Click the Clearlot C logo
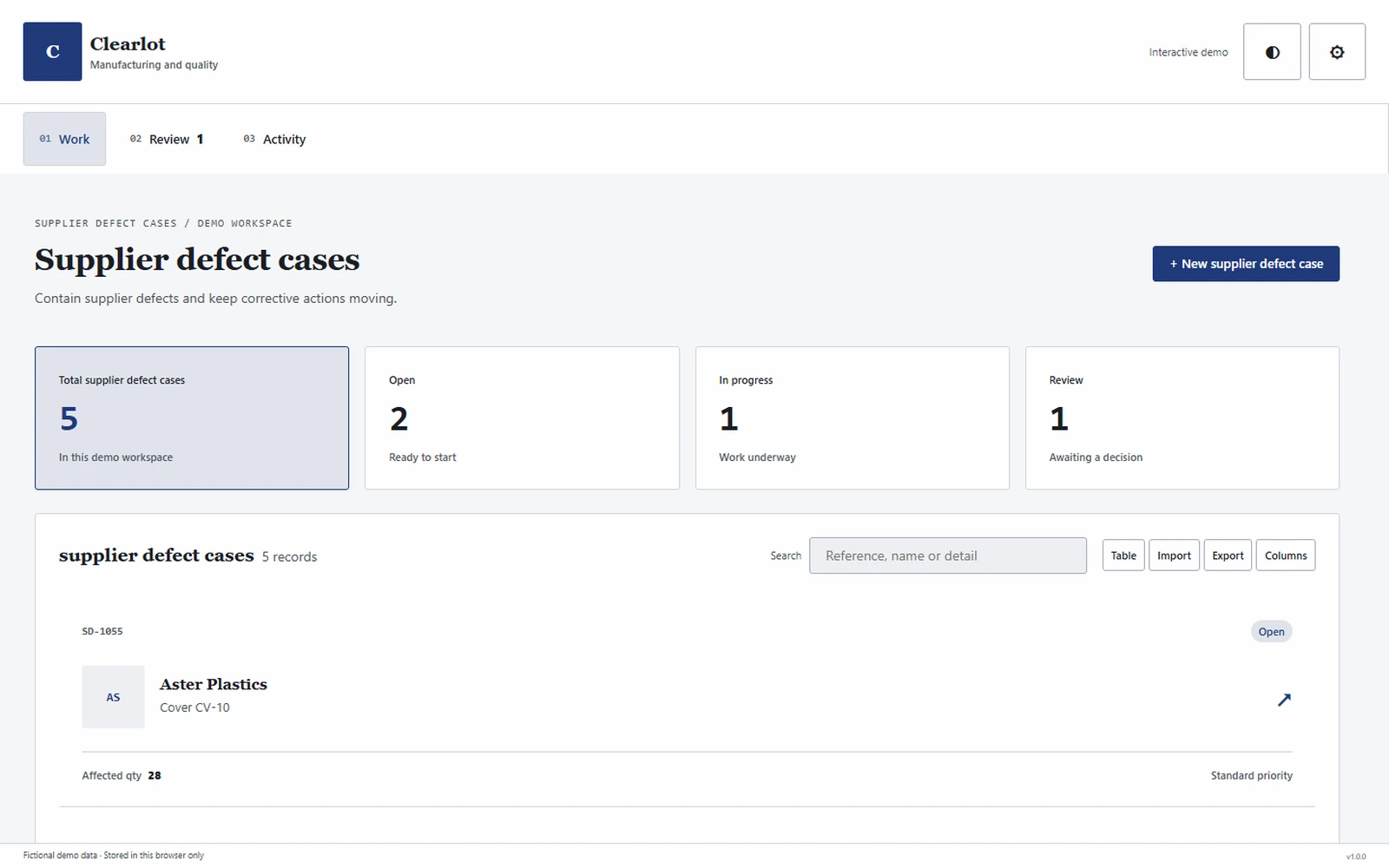 (x=52, y=52)
